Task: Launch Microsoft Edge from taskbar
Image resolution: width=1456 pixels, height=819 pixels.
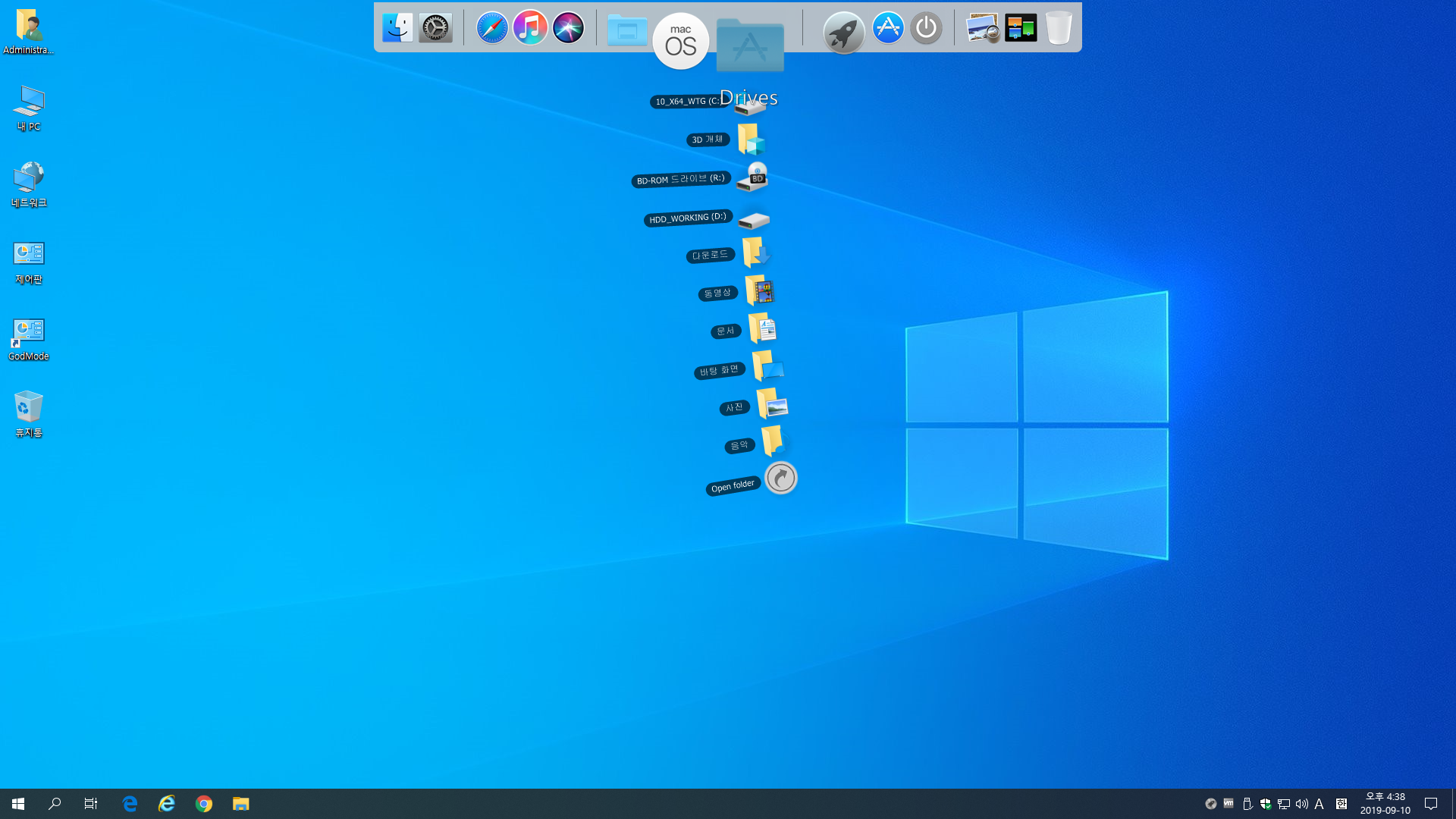Action: [x=130, y=804]
